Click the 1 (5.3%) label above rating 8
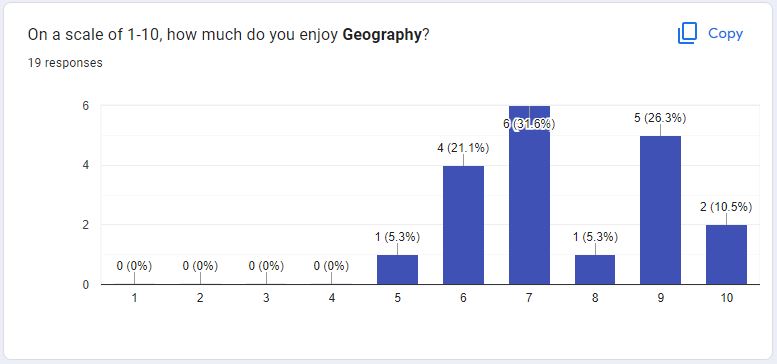777x364 pixels. (595, 237)
